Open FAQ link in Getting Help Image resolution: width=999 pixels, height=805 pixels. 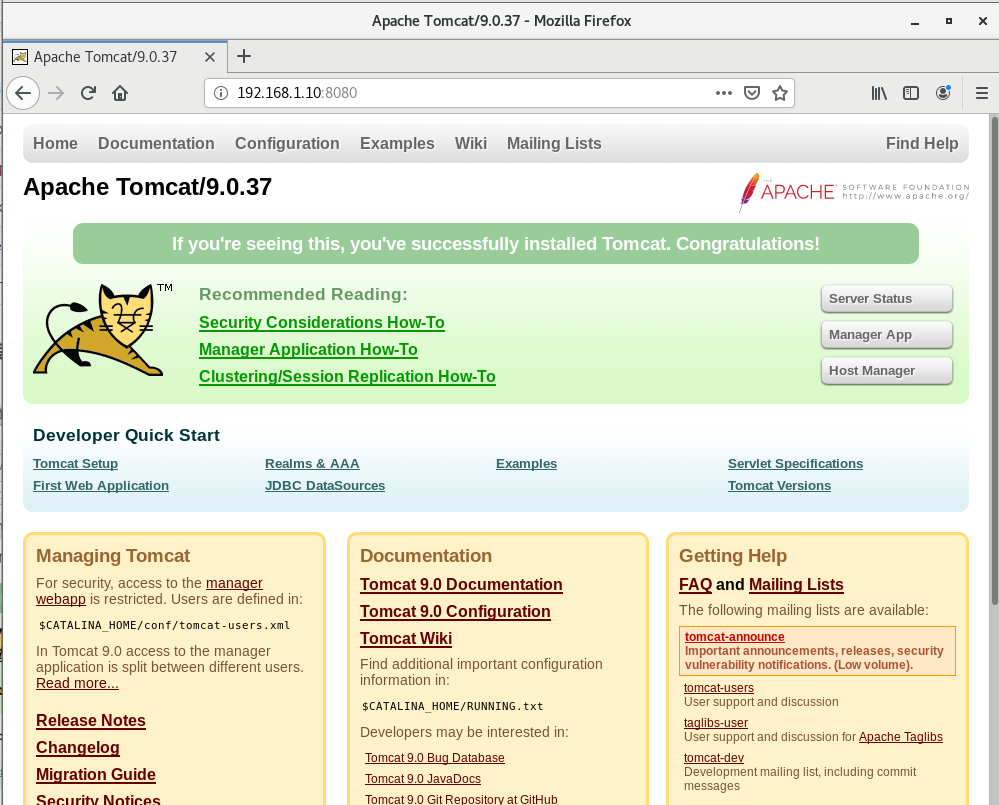pyautogui.click(x=695, y=585)
